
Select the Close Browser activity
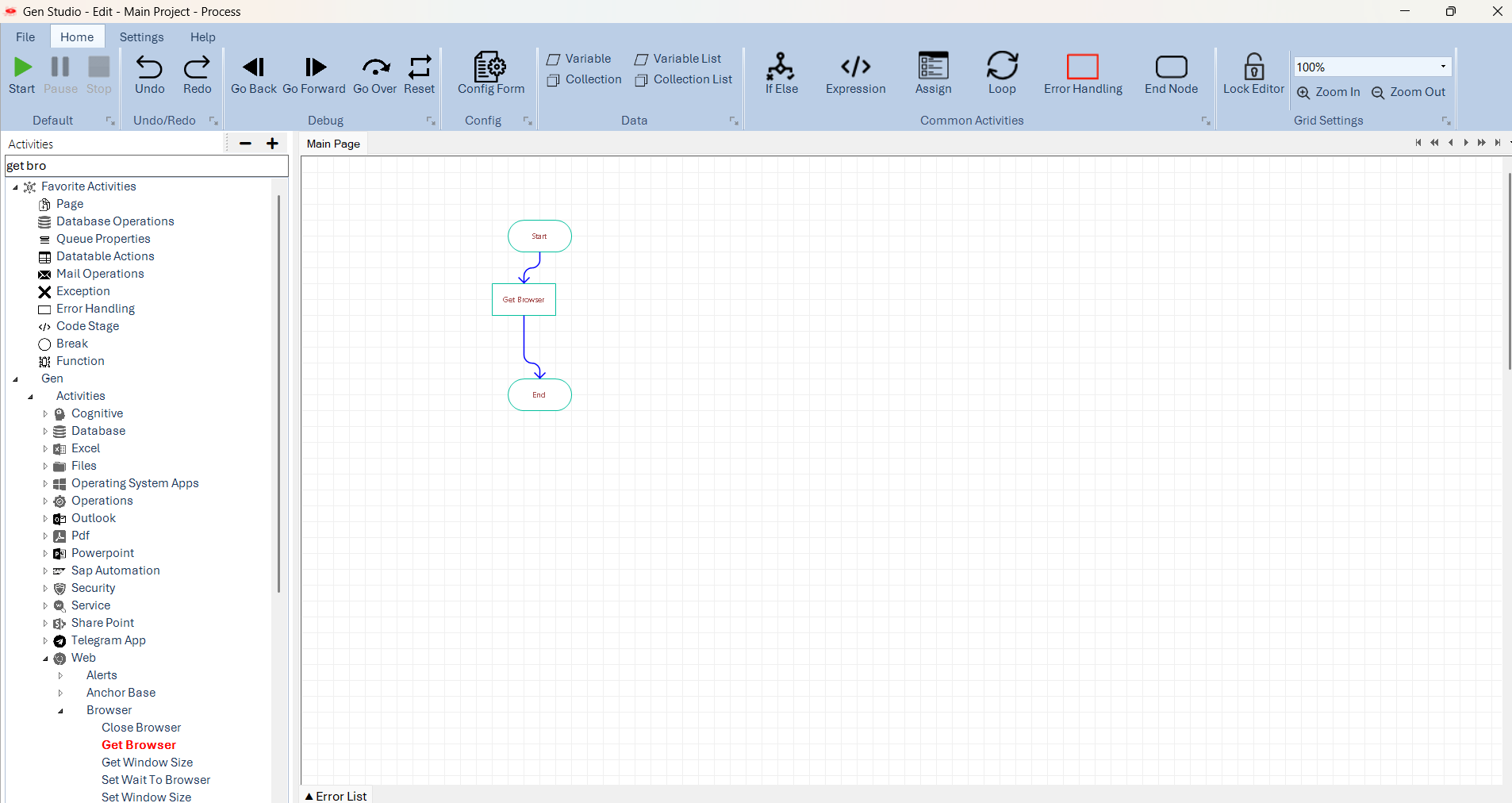(141, 728)
